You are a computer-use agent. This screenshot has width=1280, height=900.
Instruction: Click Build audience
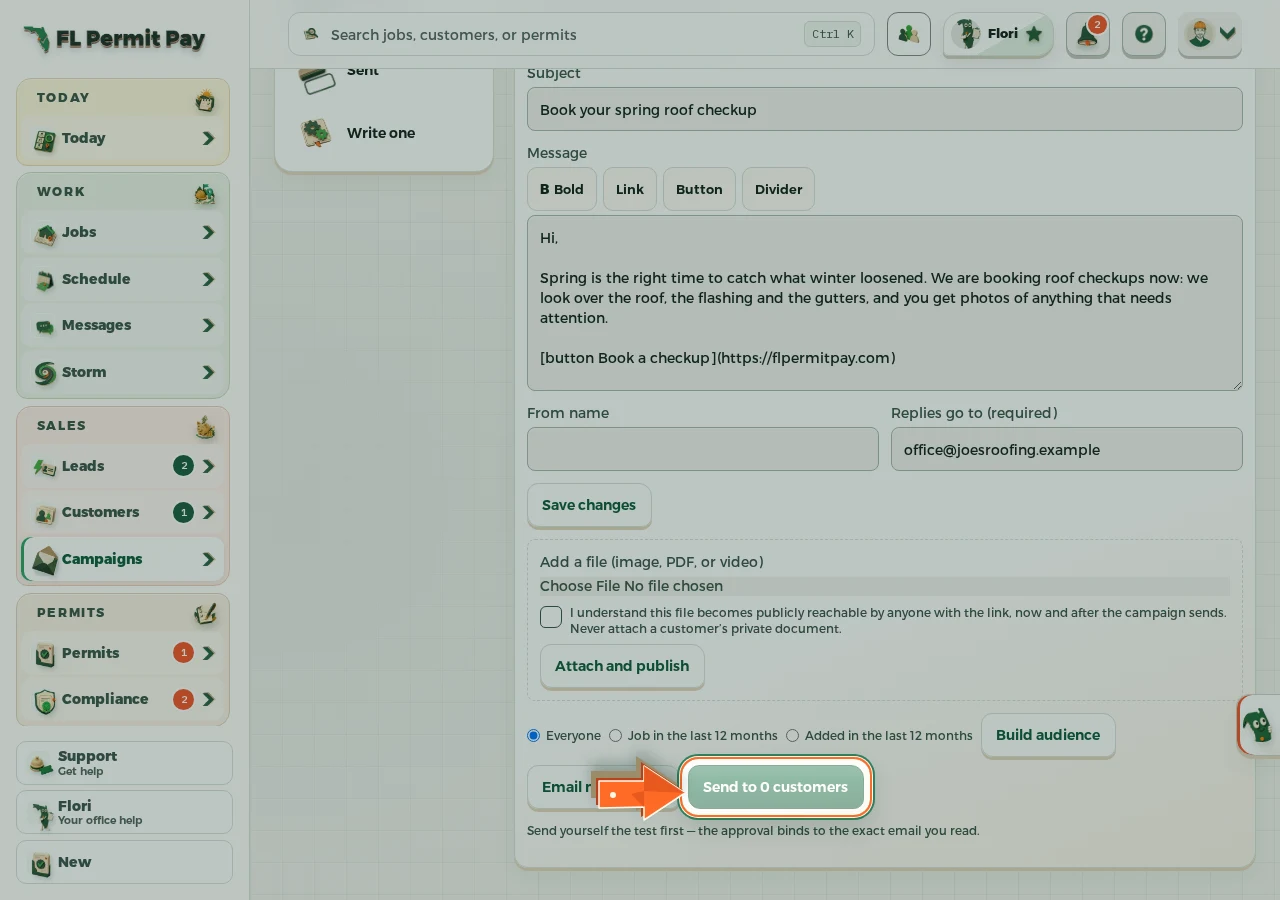point(1048,735)
